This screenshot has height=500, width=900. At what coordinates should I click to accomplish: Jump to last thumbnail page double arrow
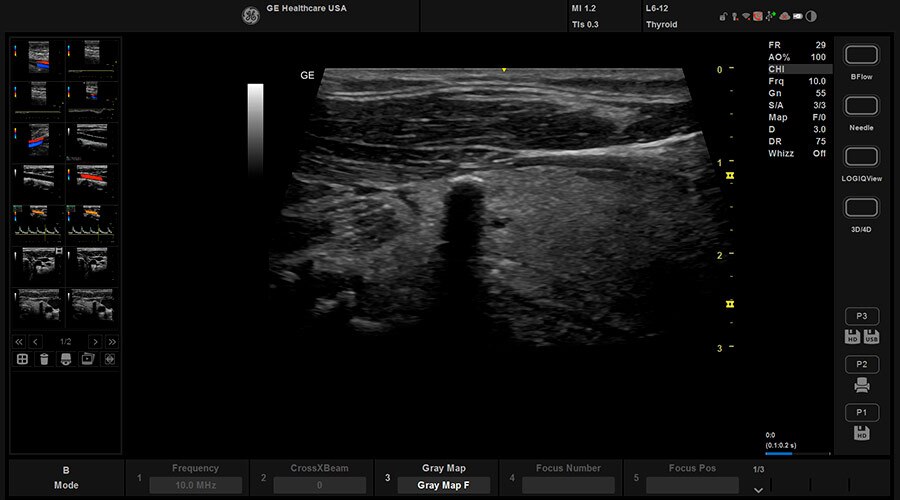110,341
